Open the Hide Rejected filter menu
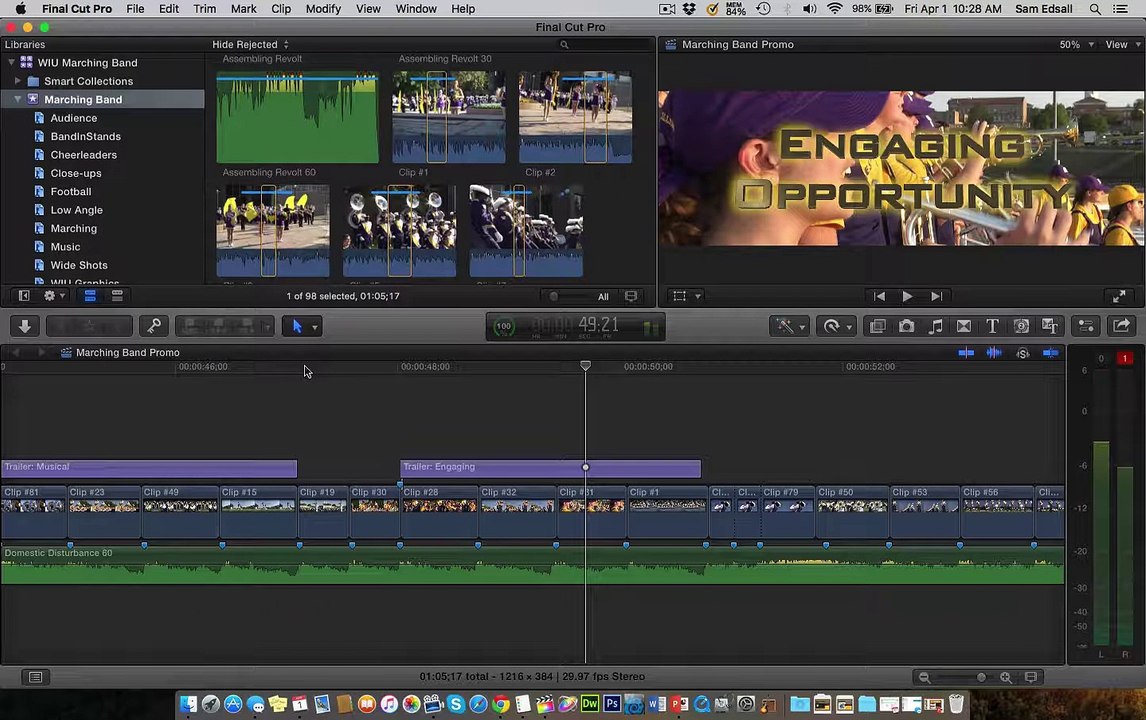Screen dimensions: 1146x720 [250, 45]
